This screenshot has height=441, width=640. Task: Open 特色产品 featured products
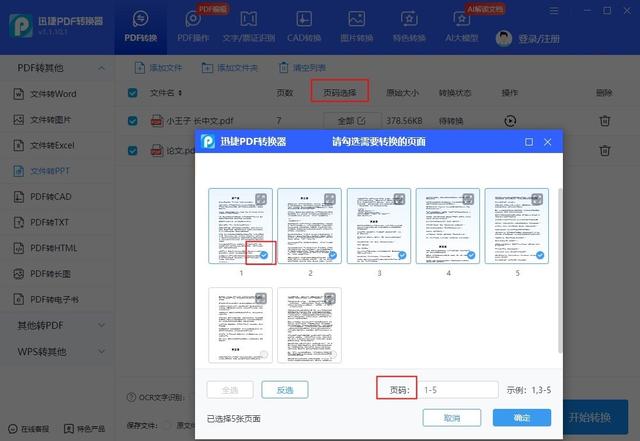click(x=85, y=429)
